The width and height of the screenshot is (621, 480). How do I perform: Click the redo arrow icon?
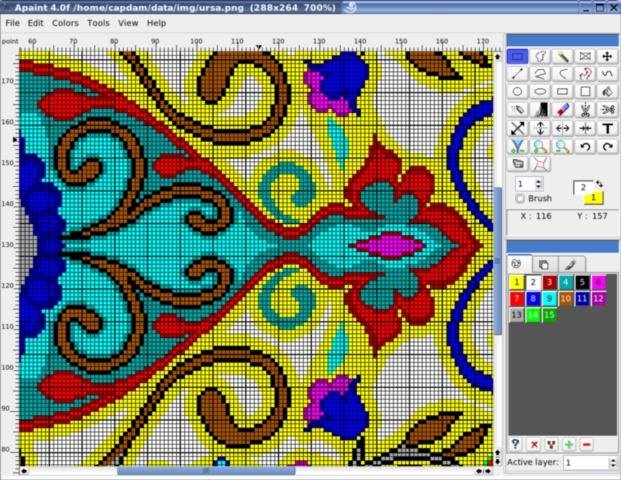coord(607,147)
